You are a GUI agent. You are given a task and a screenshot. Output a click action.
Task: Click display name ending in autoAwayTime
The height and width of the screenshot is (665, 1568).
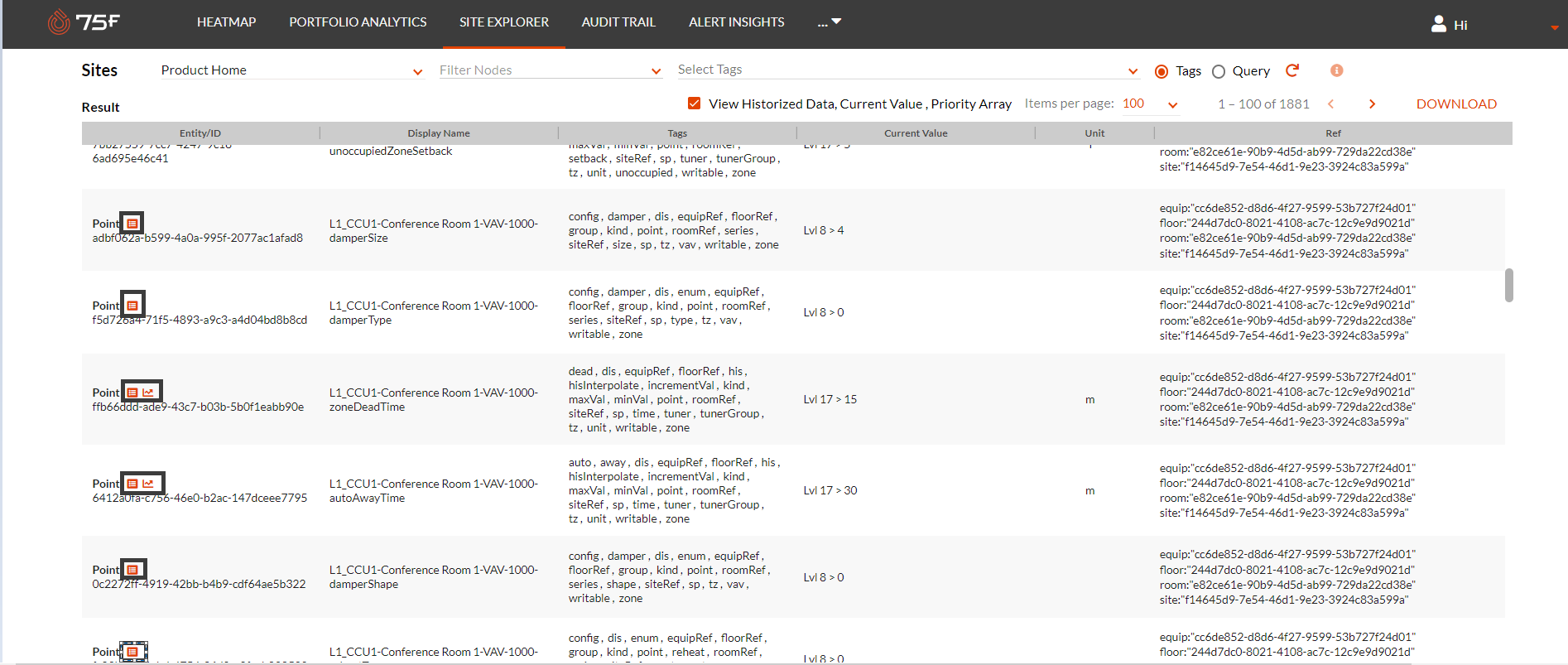coord(434,491)
